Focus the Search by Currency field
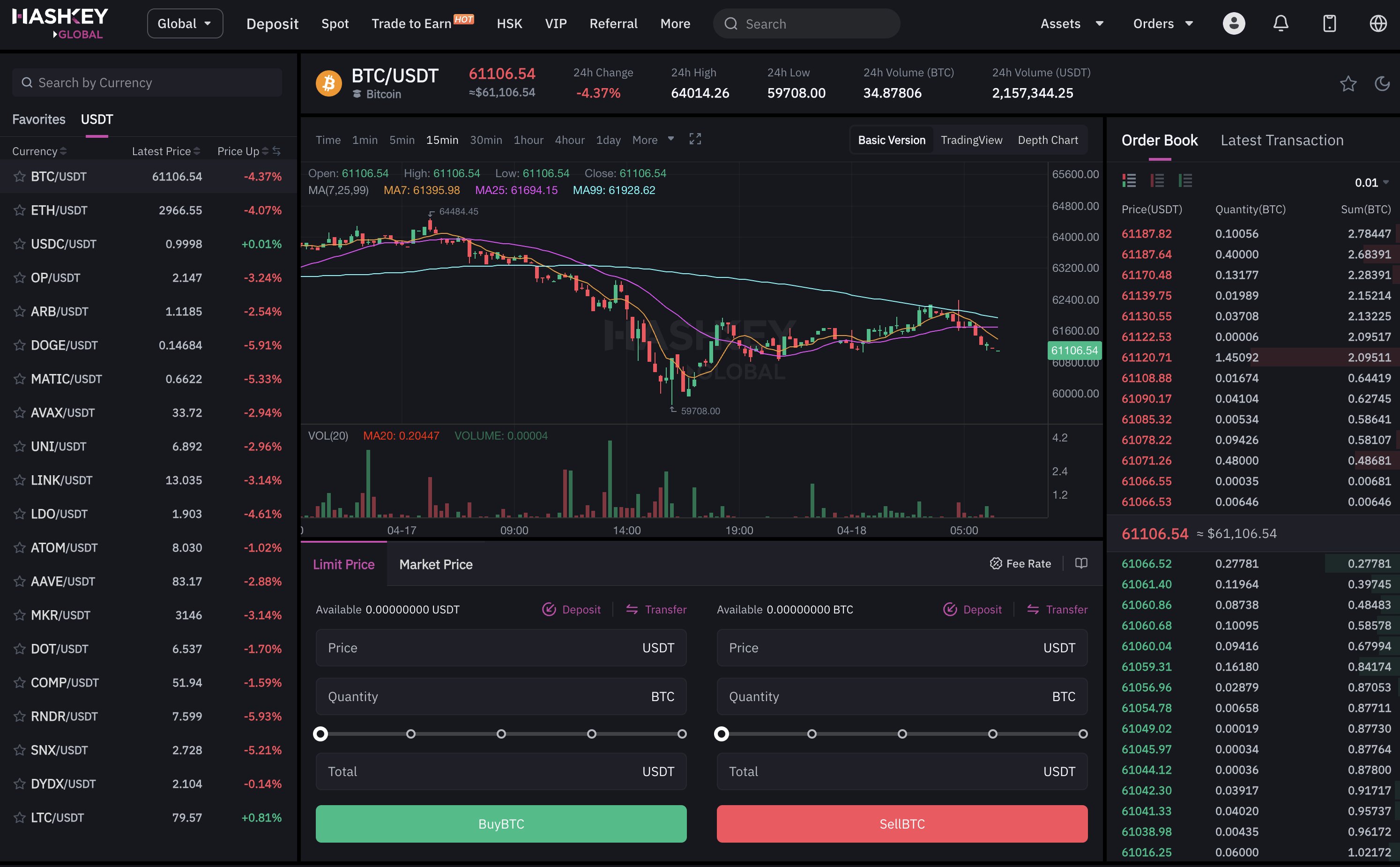The width and height of the screenshot is (1400, 867). [147, 82]
